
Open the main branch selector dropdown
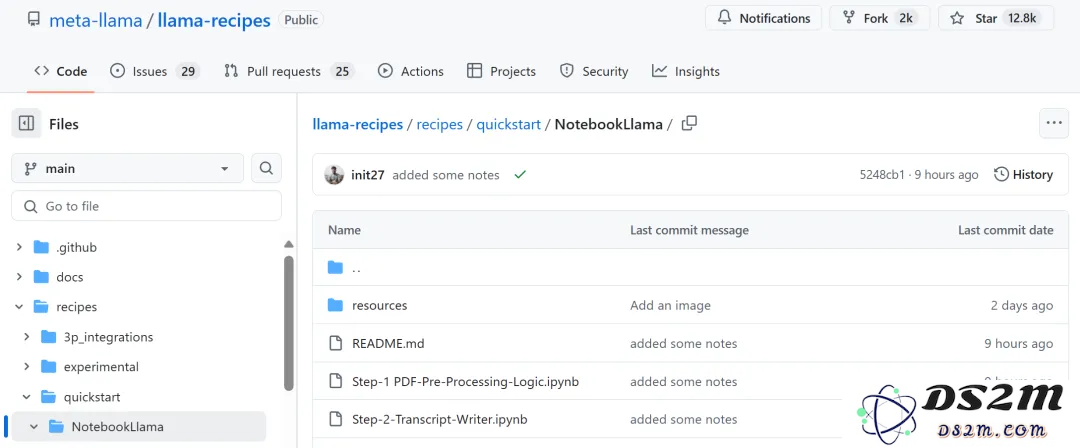point(127,168)
